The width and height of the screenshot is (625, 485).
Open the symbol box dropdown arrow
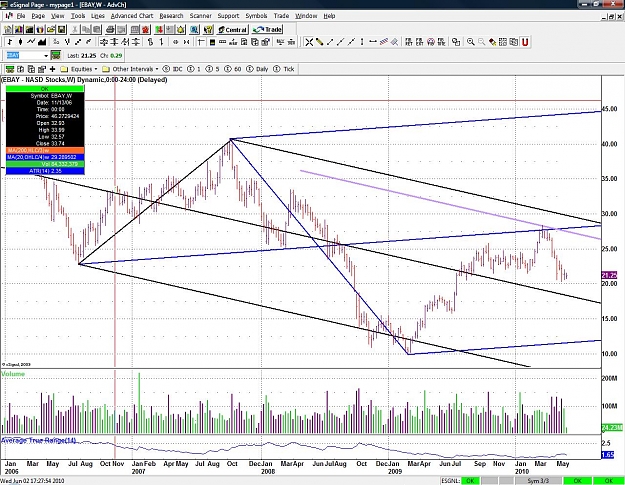[x=46, y=55]
